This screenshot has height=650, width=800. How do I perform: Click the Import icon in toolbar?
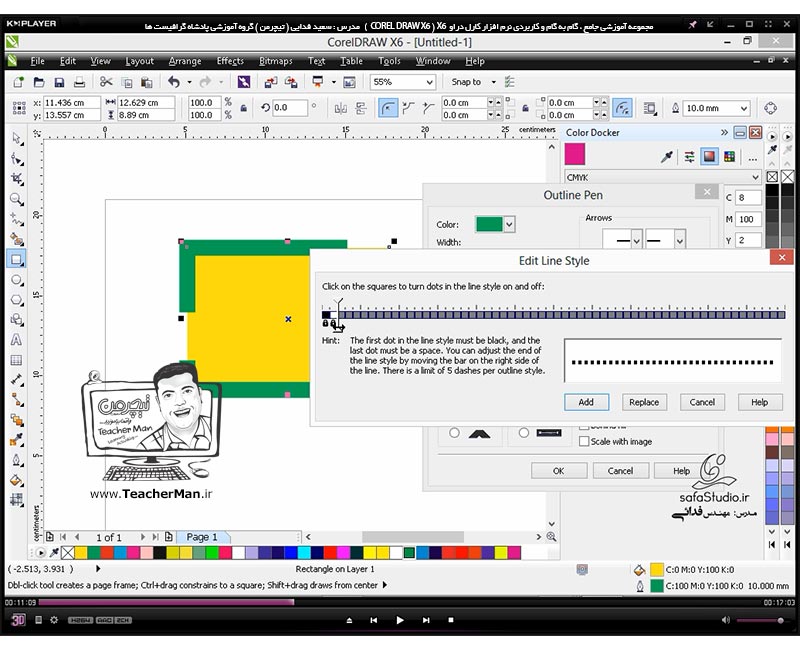(x=270, y=82)
